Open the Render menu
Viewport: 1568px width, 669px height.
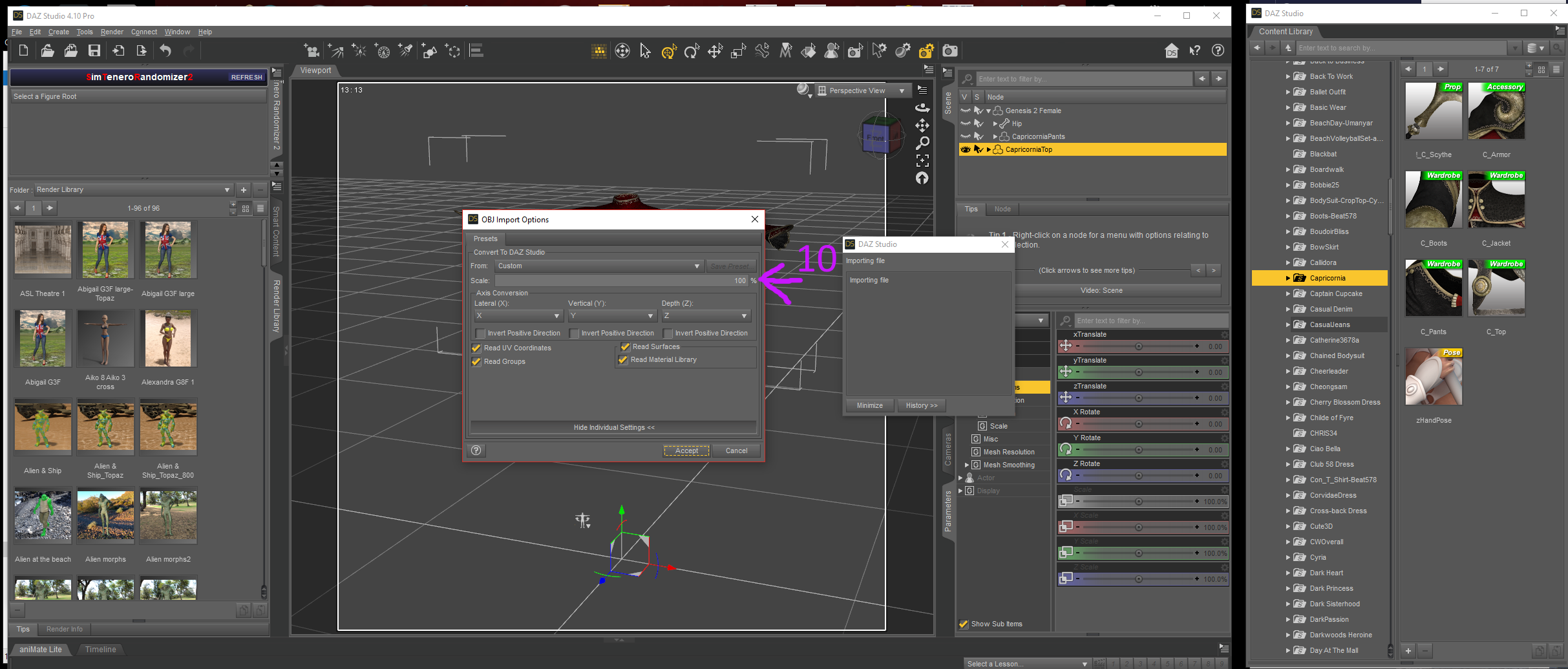click(x=112, y=32)
